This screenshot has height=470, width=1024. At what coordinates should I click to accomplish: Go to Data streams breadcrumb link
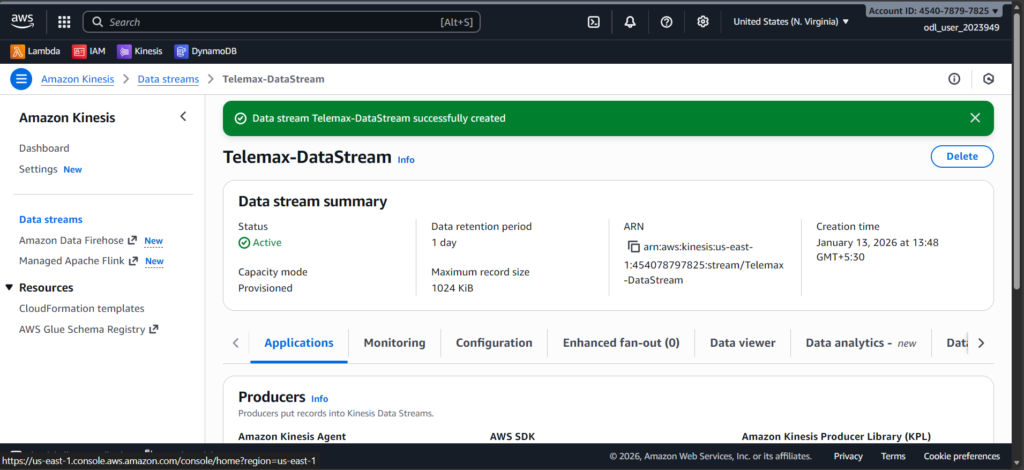pyautogui.click(x=168, y=79)
